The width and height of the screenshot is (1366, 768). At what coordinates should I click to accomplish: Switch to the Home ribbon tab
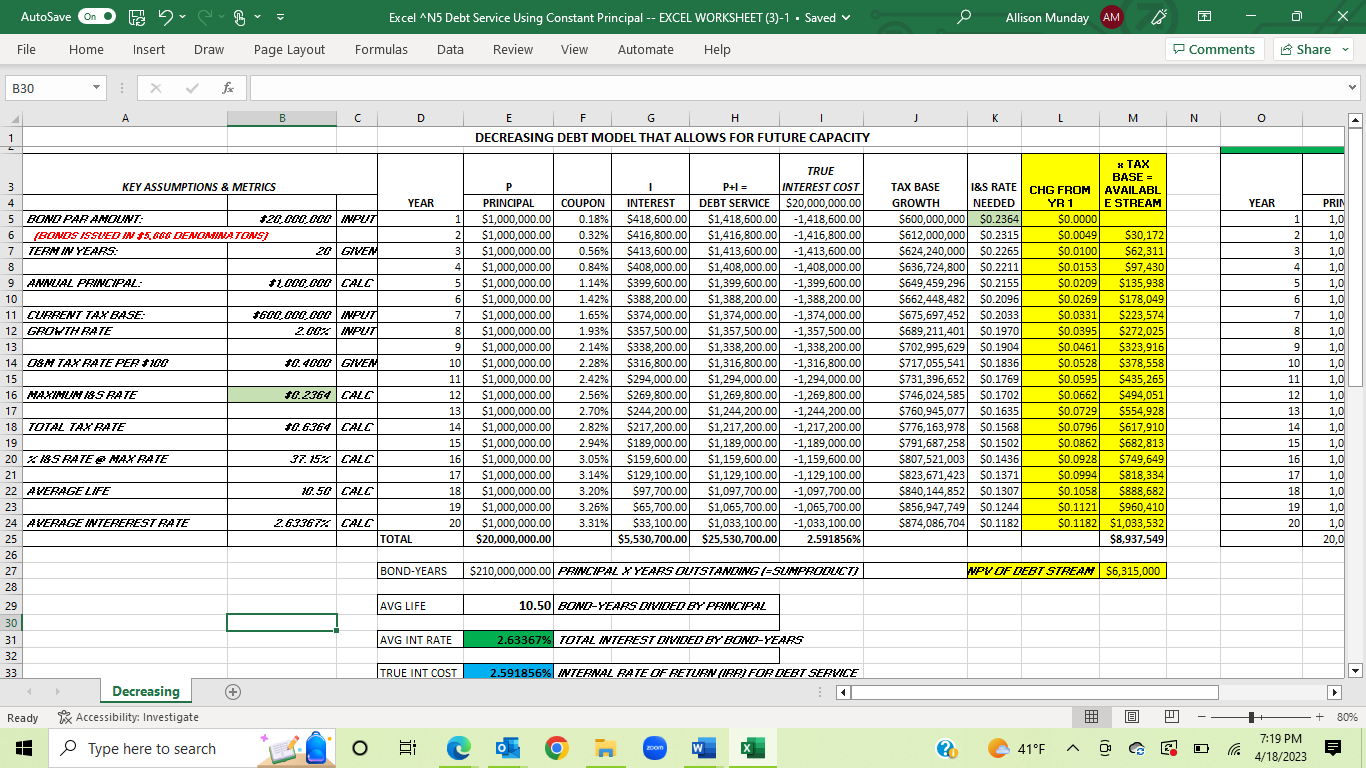click(x=86, y=49)
